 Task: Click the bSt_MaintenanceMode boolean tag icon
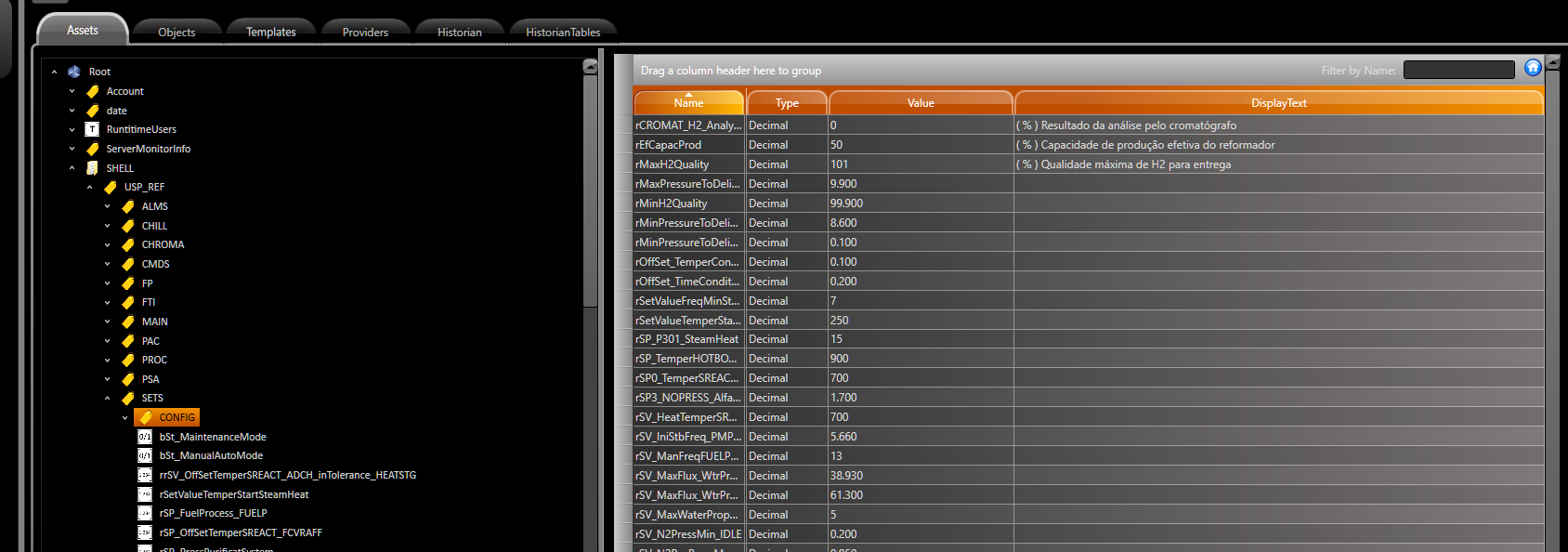(145, 437)
